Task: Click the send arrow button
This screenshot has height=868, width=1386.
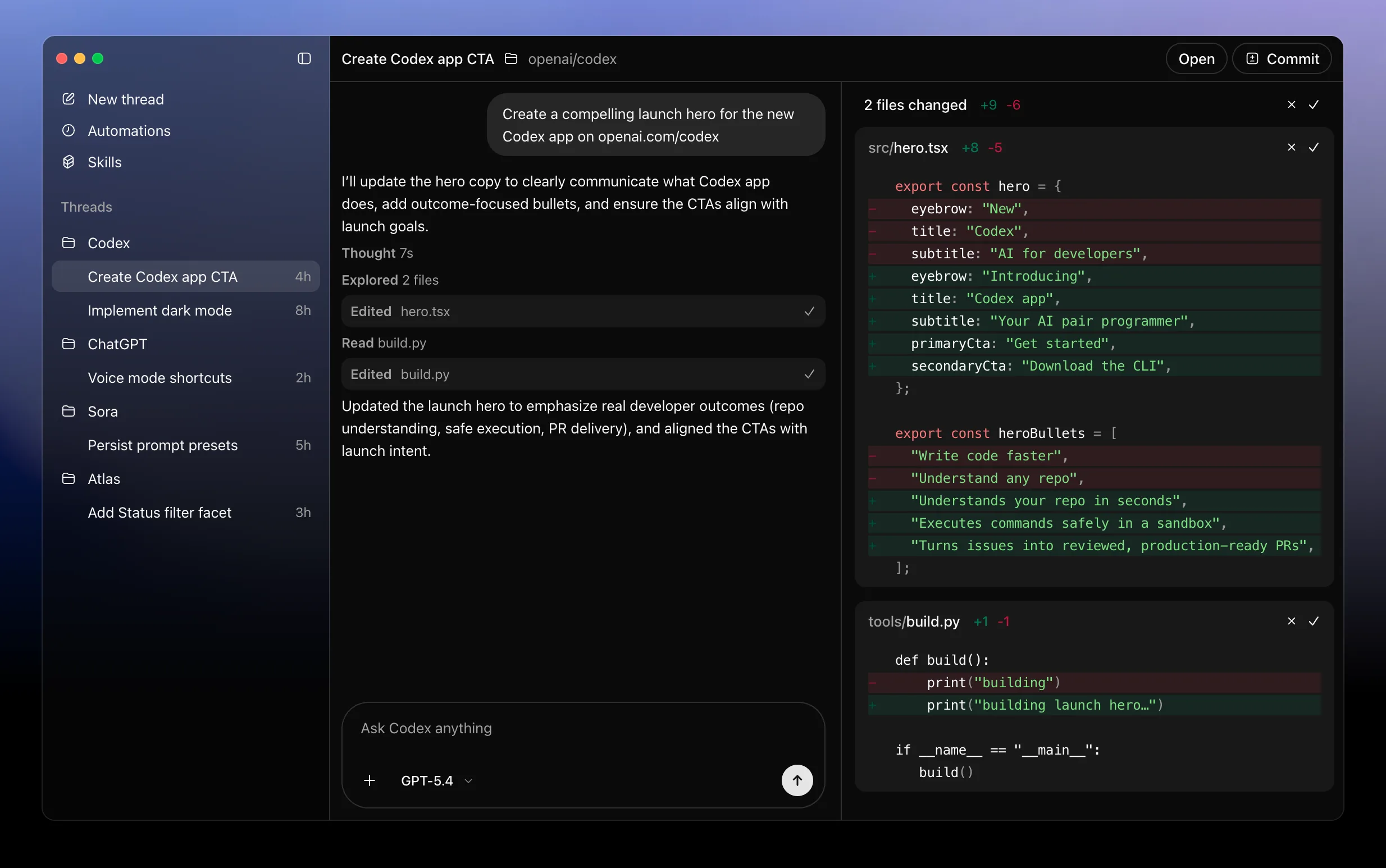Action: coord(797,780)
